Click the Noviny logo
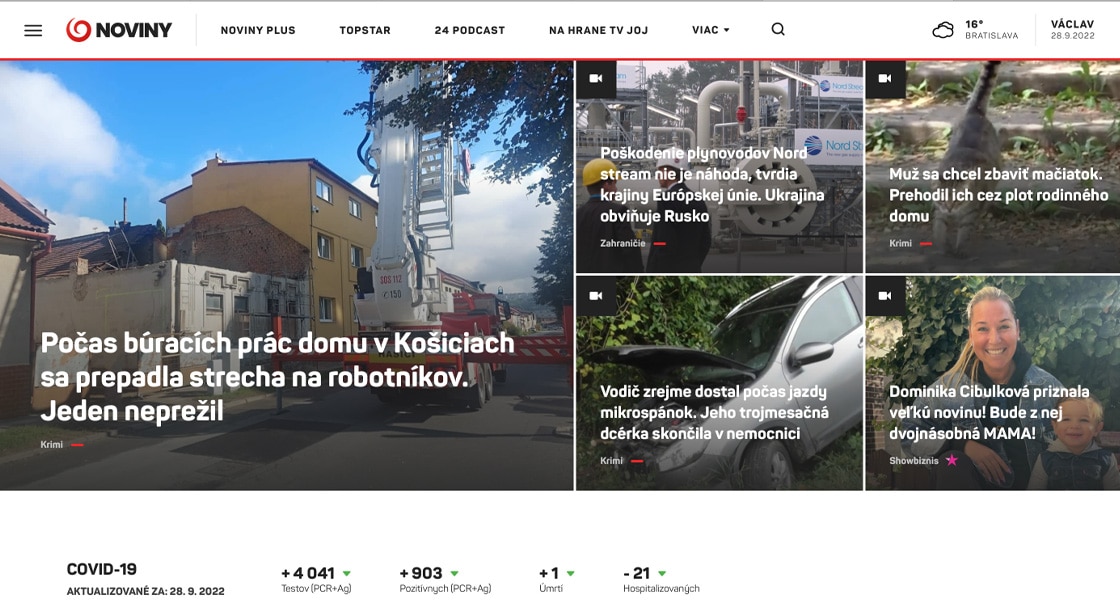The image size is (1120, 600). 119,30
